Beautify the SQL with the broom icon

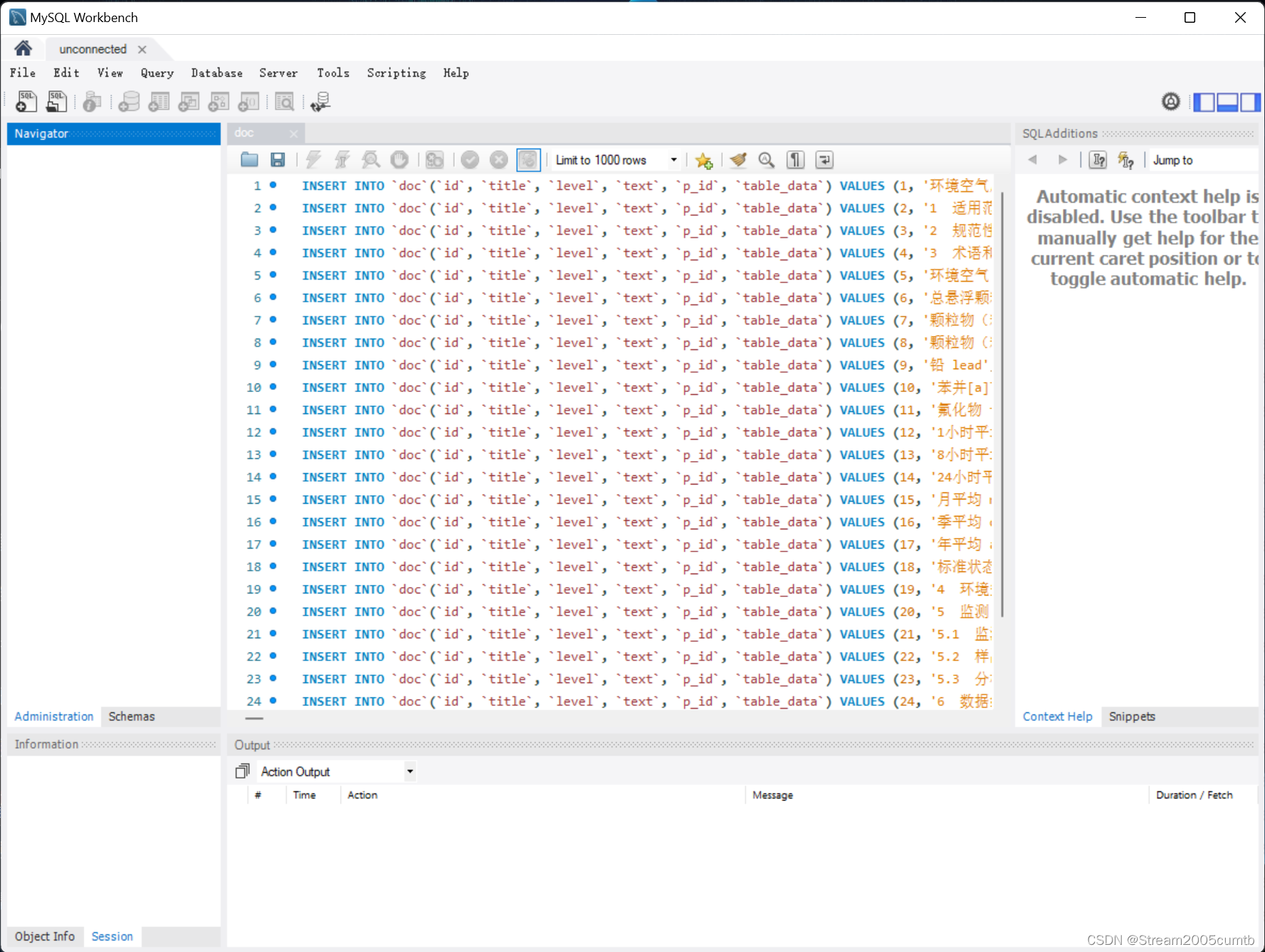pos(738,159)
